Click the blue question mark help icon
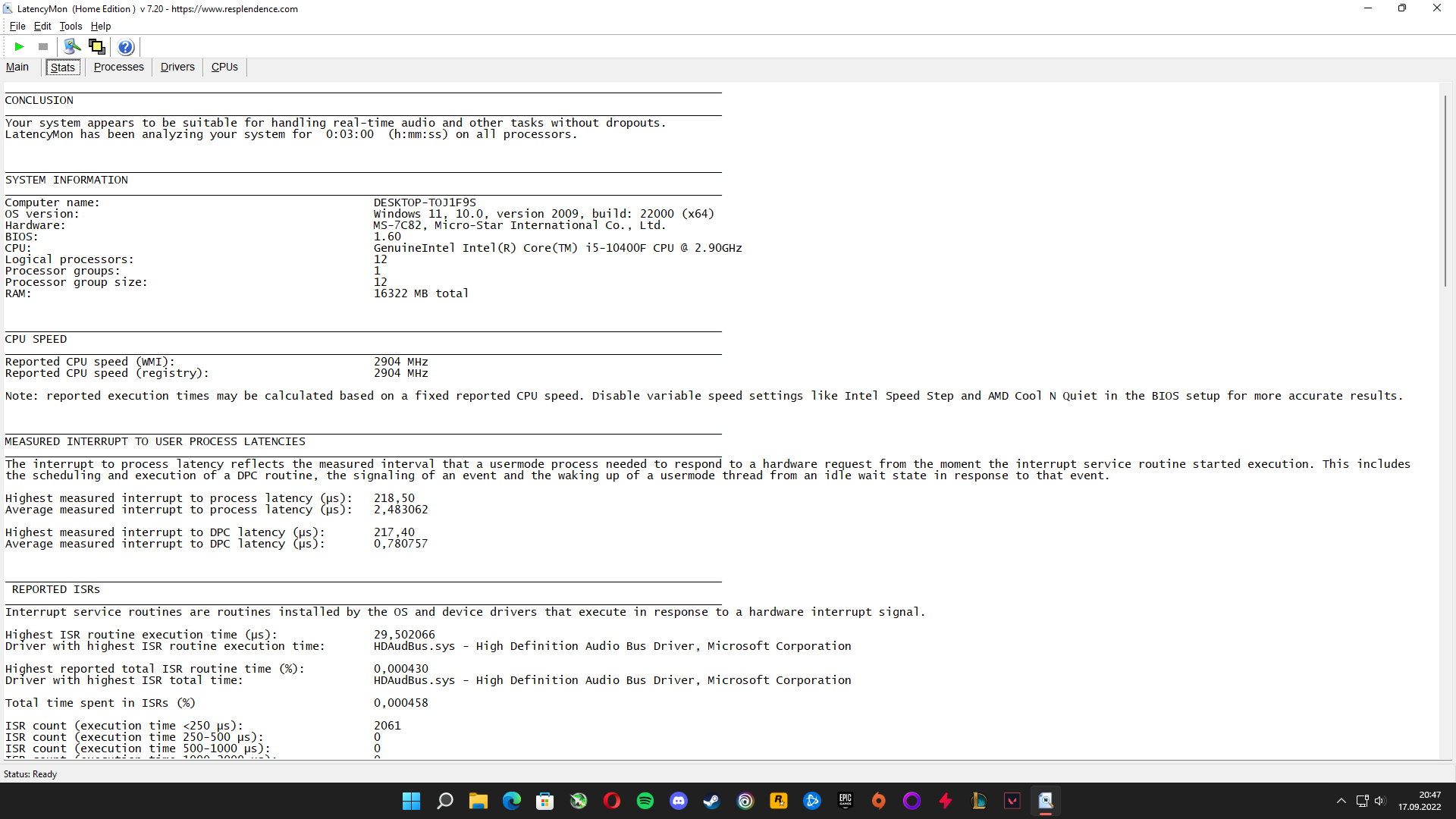The image size is (1456, 819). click(x=126, y=47)
